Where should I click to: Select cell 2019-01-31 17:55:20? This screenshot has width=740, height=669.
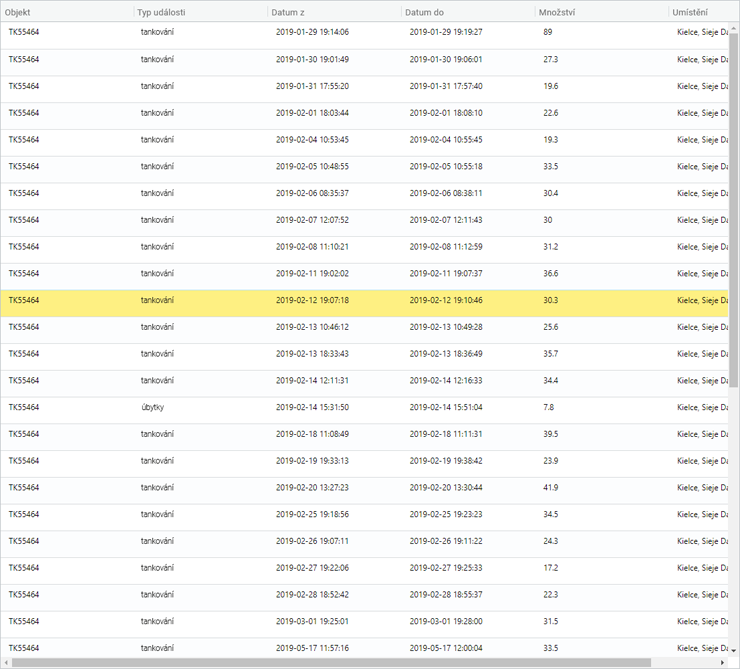312,86
